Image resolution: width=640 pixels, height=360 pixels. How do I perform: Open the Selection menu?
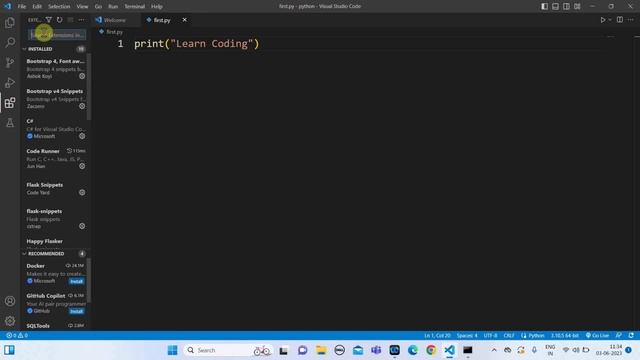point(59,7)
